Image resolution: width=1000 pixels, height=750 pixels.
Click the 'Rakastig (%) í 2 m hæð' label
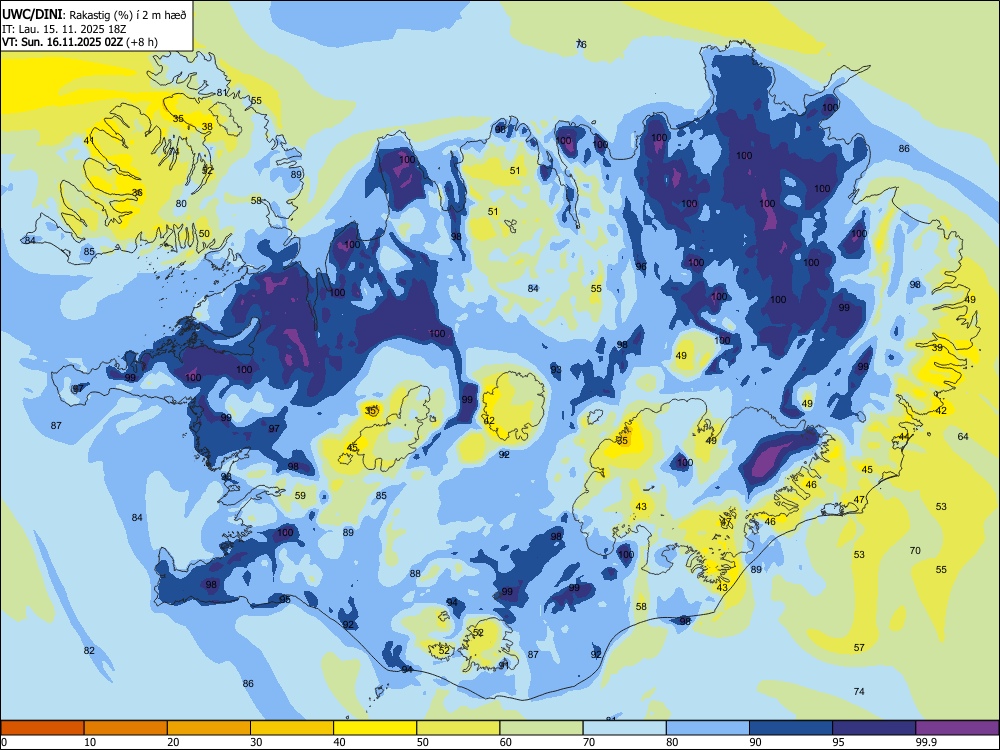pyautogui.click(x=126, y=15)
